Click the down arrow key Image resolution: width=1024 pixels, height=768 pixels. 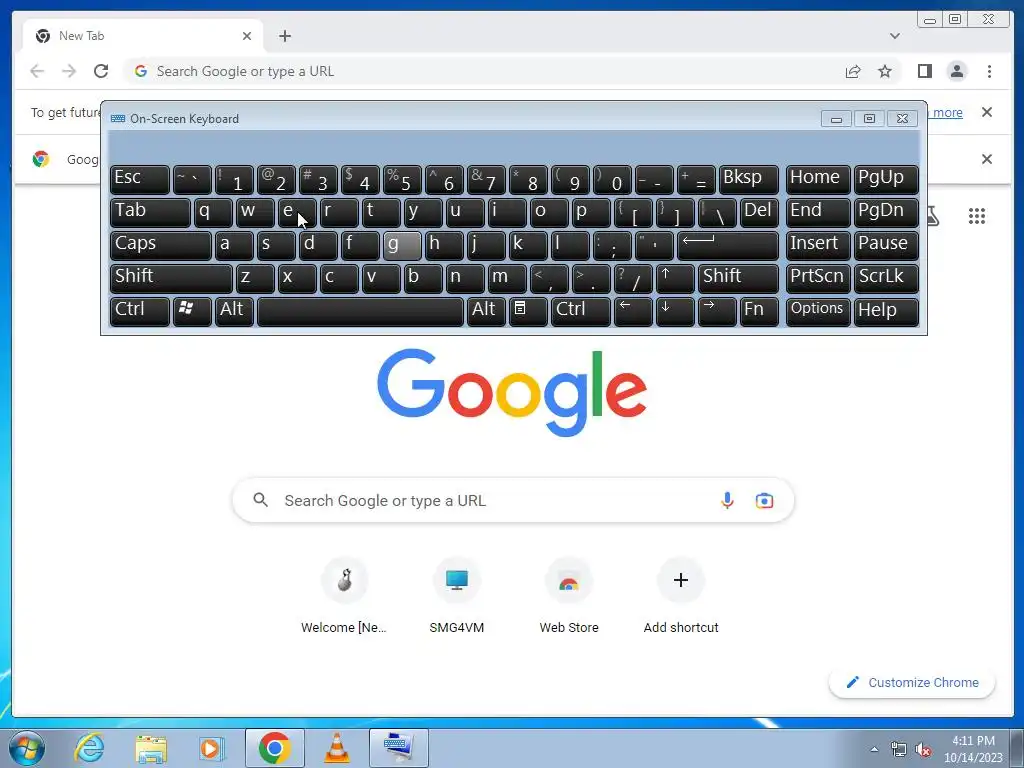pyautogui.click(x=675, y=311)
